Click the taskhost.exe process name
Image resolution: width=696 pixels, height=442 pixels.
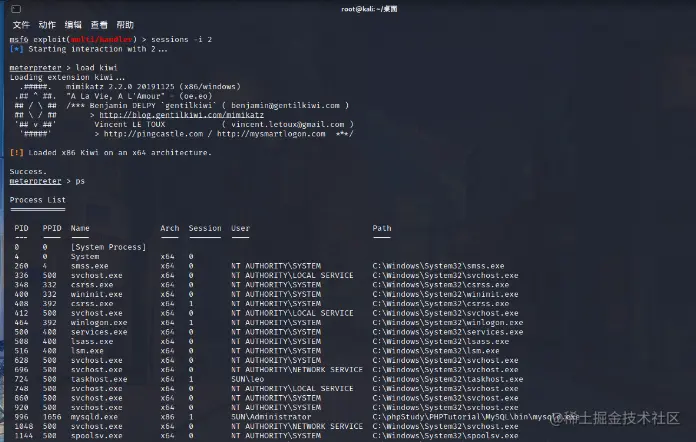pos(99,379)
